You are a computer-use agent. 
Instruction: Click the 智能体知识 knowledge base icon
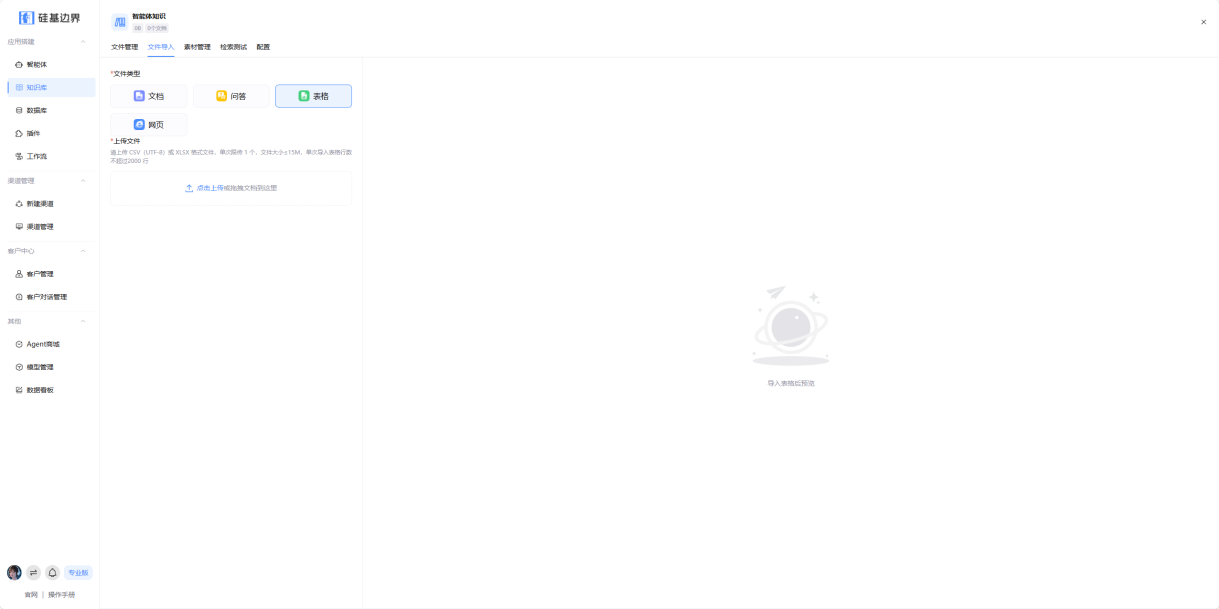(x=120, y=21)
